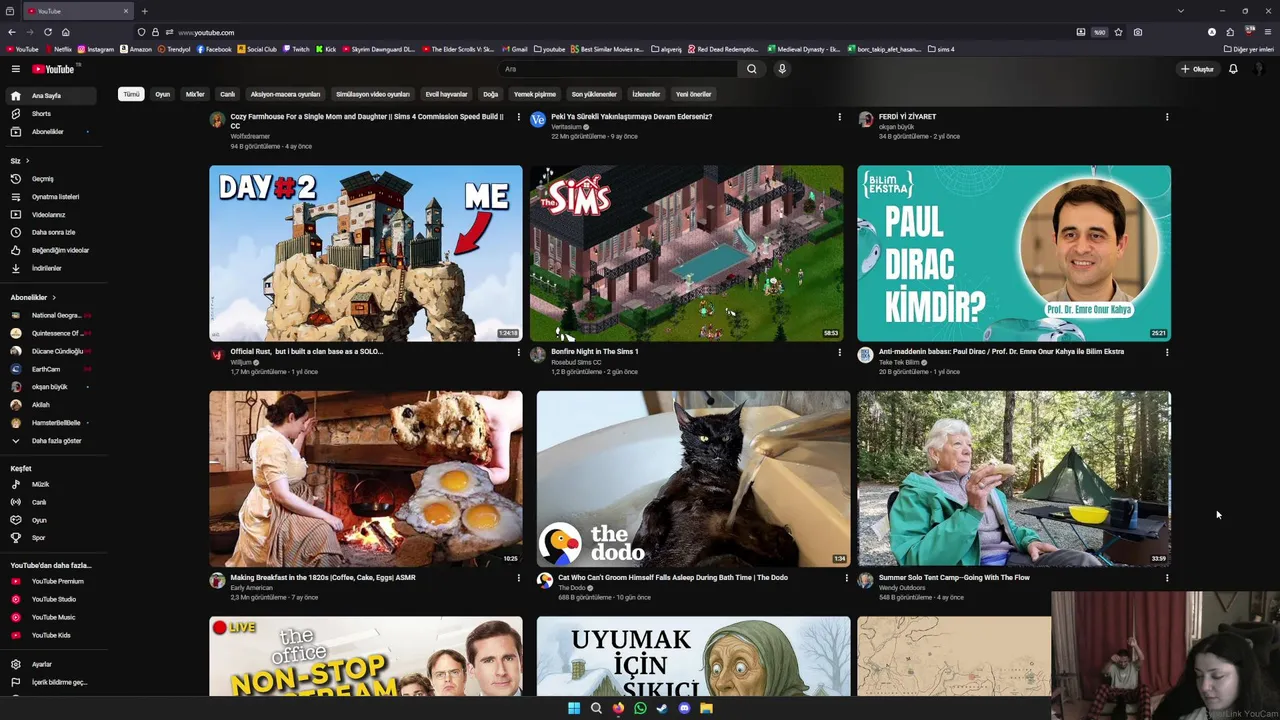Select the Mix'ler filter chip
Viewport: 1280px width, 720px height.
click(x=195, y=94)
